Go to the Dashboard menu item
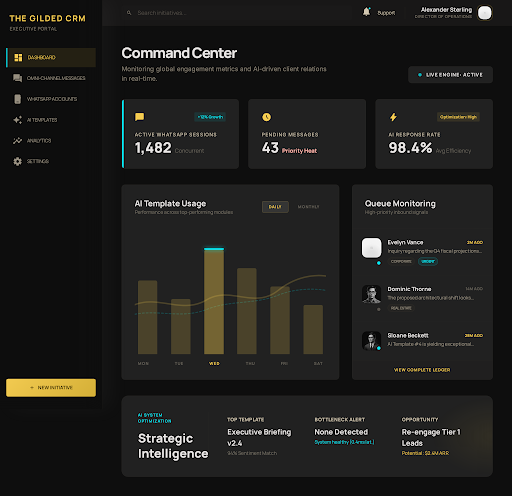 coord(51,58)
